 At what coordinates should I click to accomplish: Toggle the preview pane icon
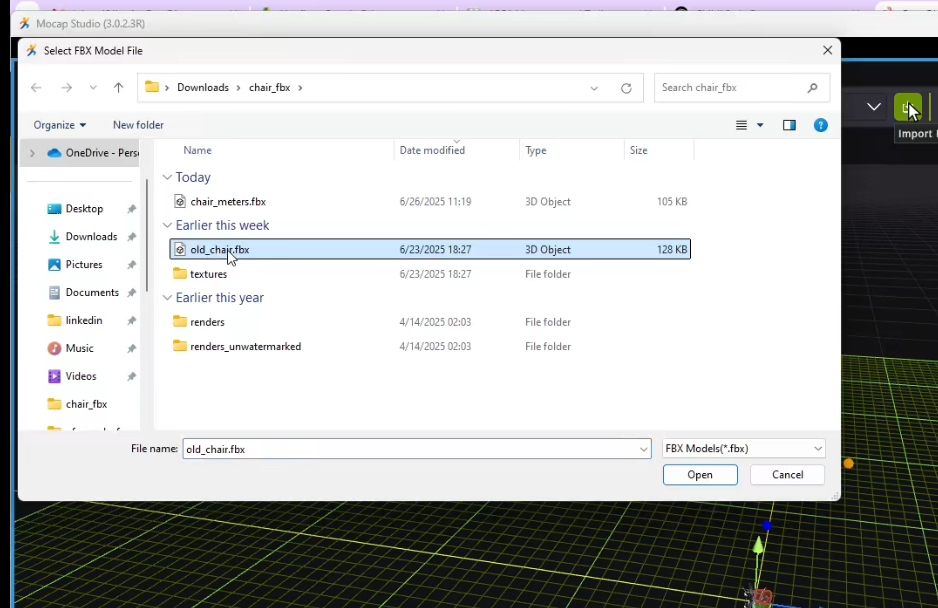789,124
